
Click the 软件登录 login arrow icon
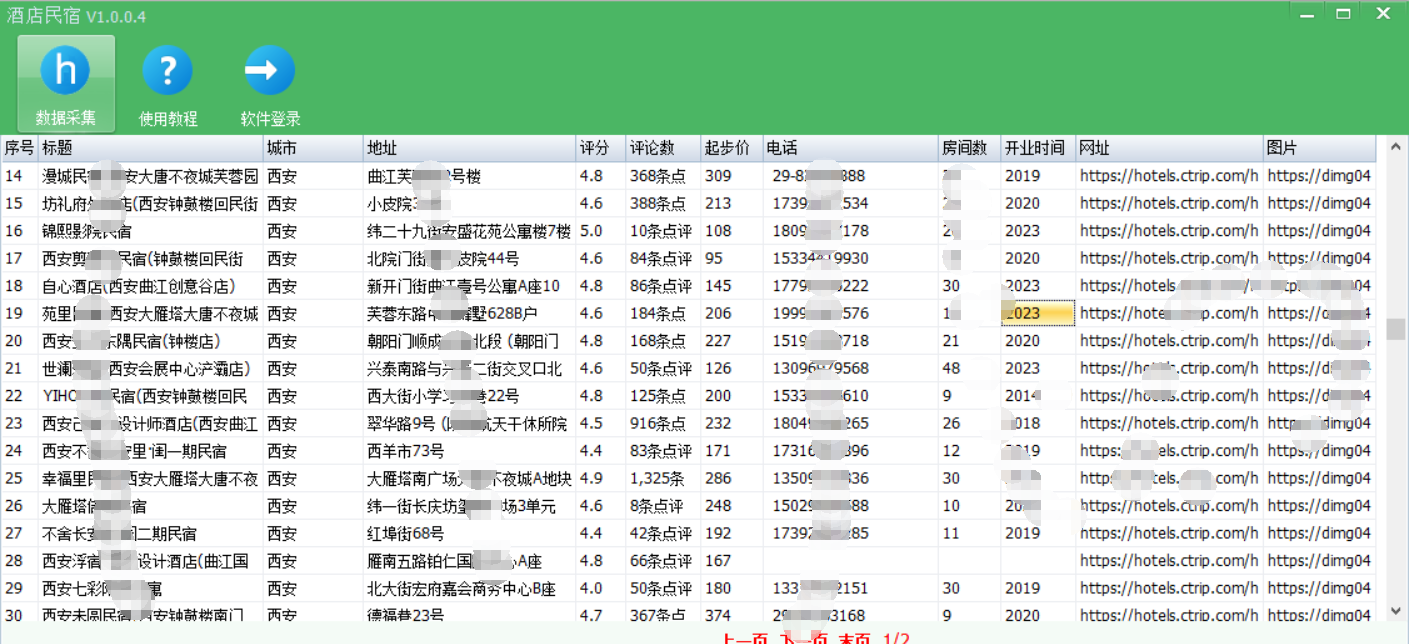(x=270, y=71)
